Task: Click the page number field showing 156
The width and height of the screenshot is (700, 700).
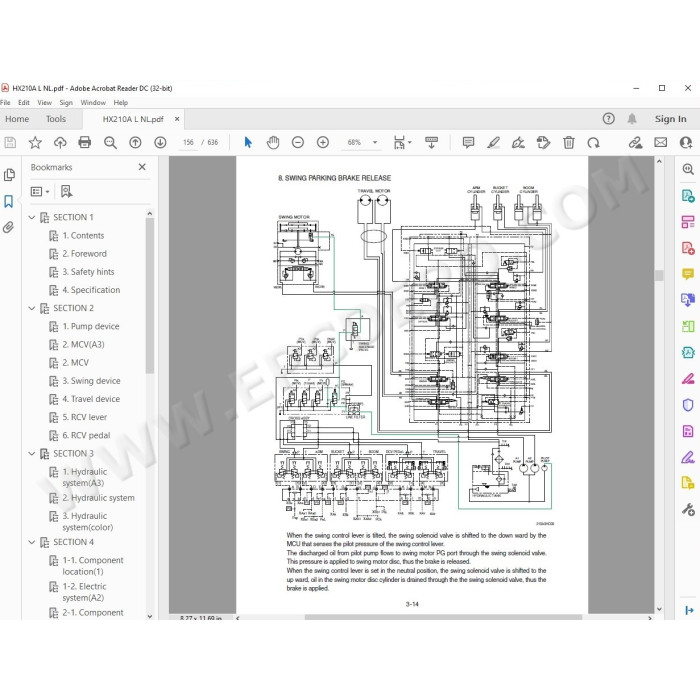Action: (188, 142)
